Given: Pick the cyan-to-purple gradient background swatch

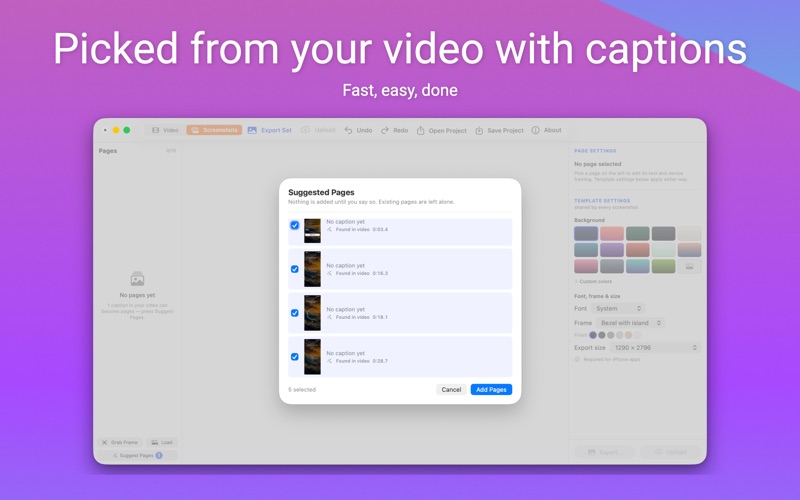Looking at the screenshot, I should (x=638, y=266).
